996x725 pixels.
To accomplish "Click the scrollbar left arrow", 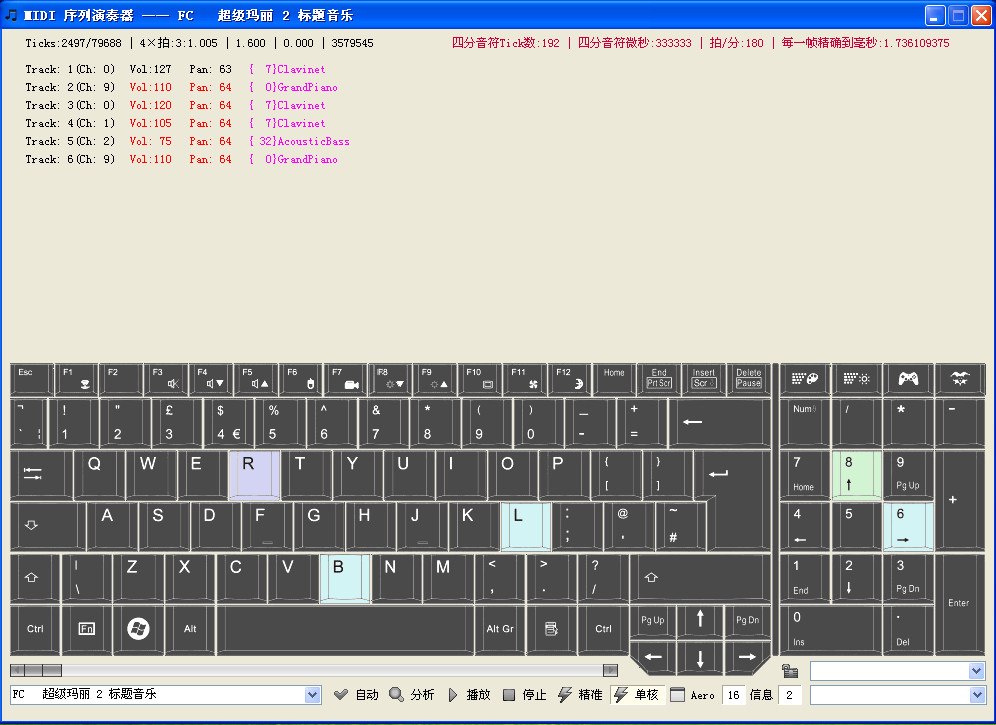I will coord(17,670).
